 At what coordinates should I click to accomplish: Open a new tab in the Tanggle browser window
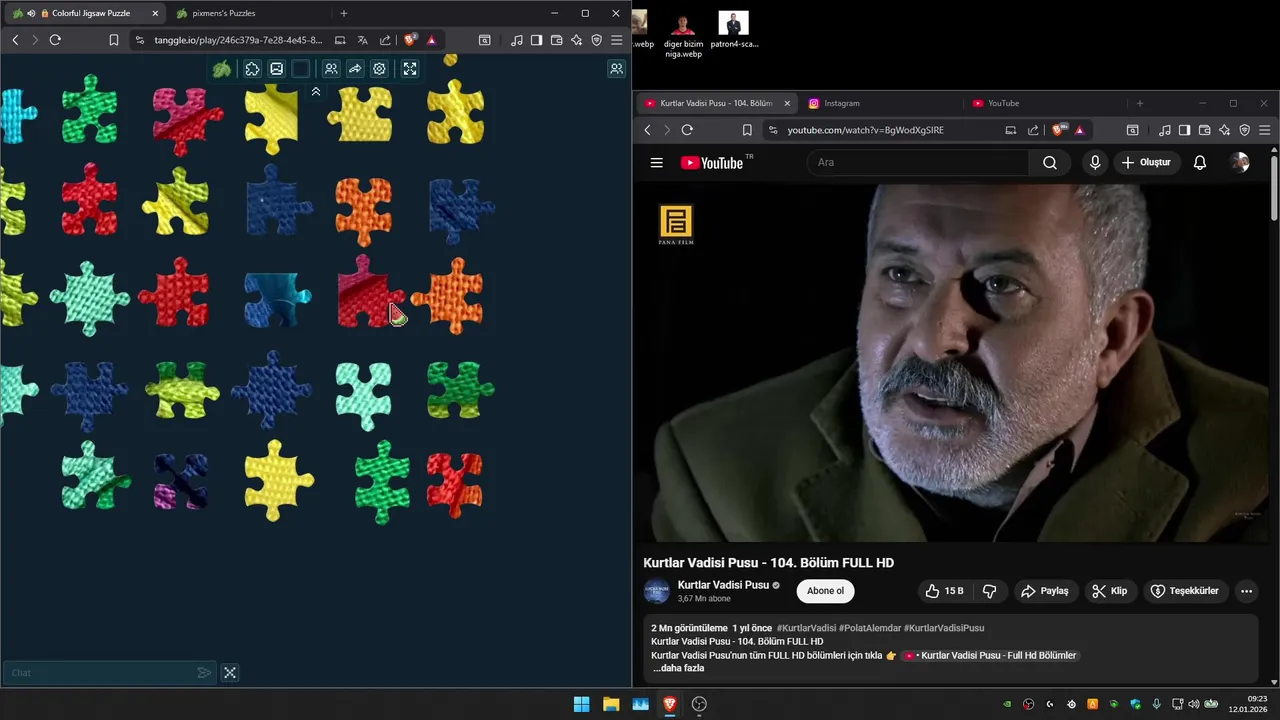(344, 13)
